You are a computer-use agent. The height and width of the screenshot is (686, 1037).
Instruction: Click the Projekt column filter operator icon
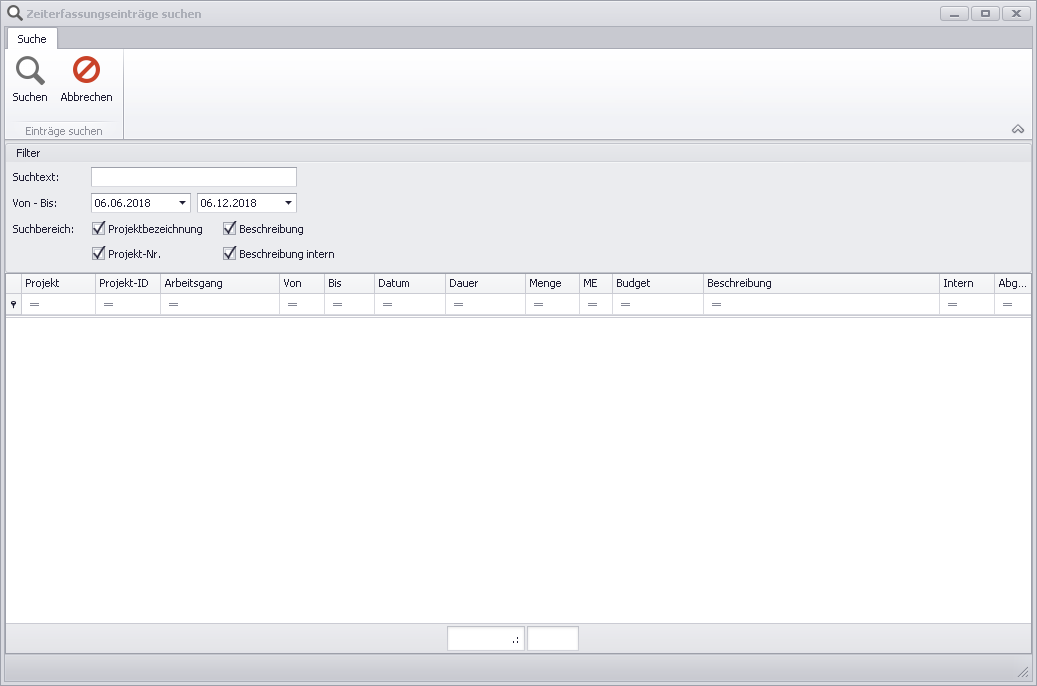point(34,304)
